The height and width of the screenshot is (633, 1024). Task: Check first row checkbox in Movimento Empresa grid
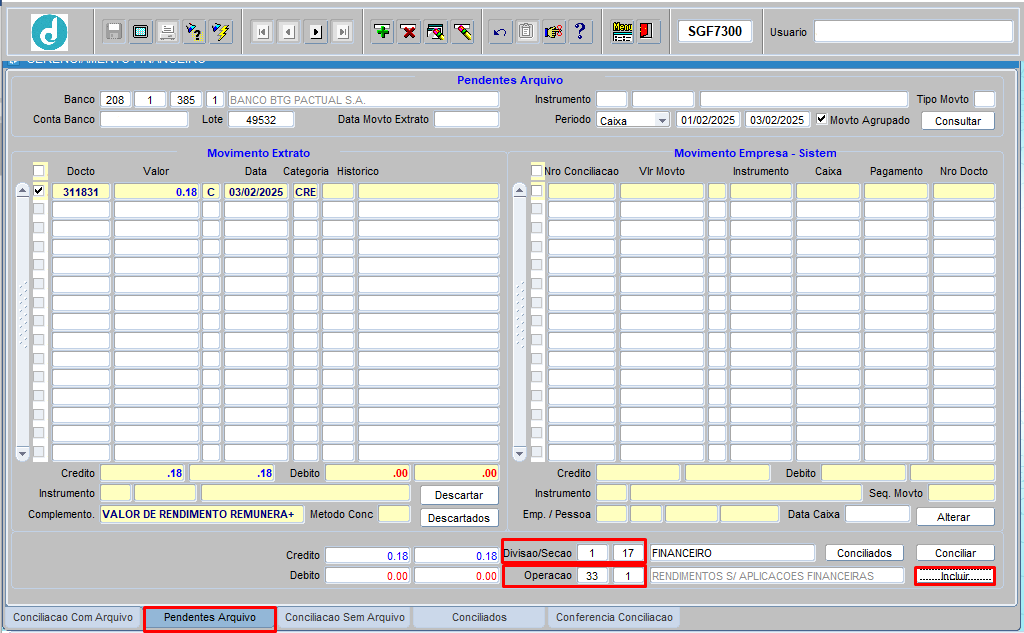tap(537, 191)
